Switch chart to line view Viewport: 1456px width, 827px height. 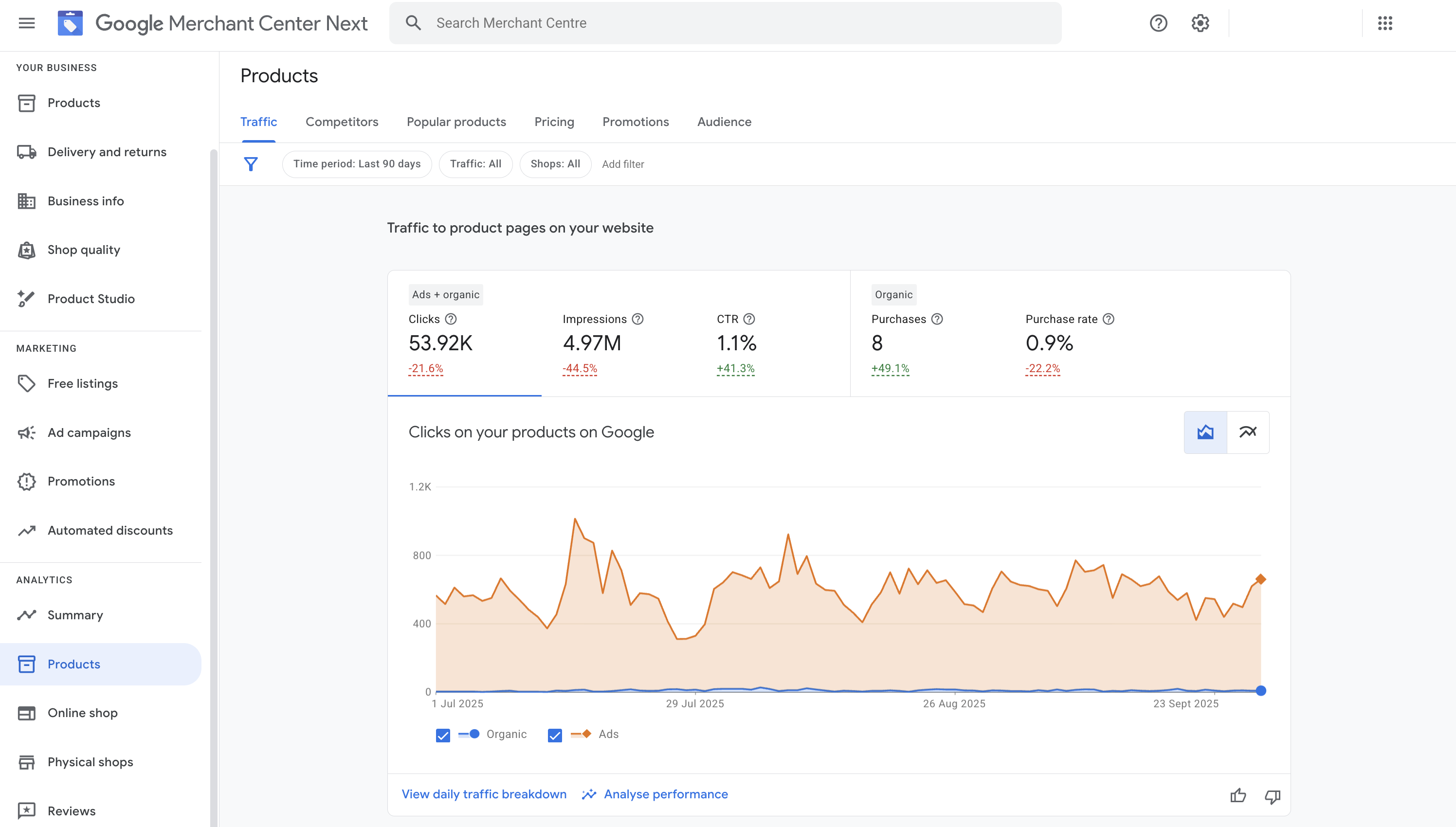pos(1248,431)
